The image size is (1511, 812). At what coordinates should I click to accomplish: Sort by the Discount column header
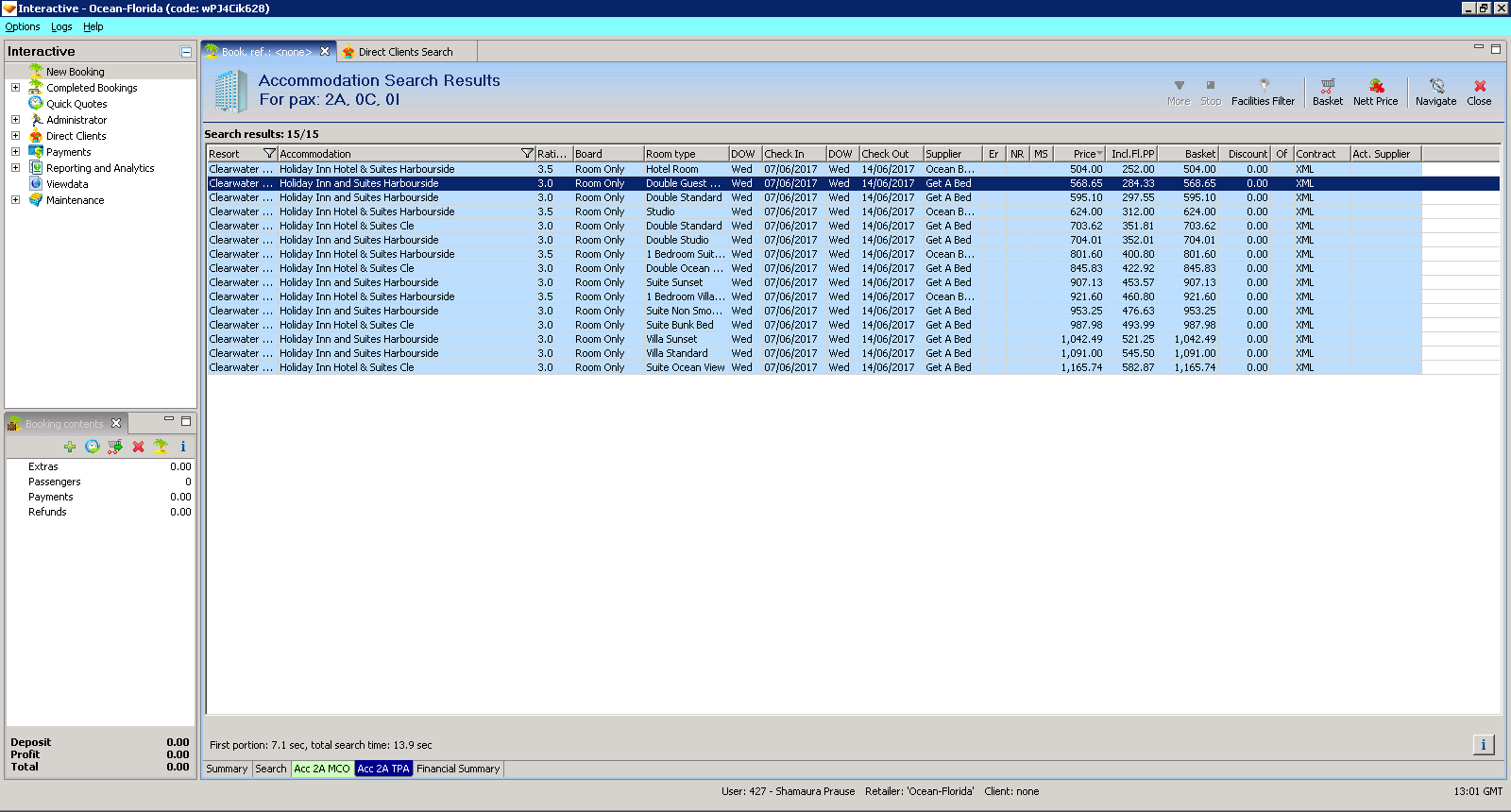tap(1246, 154)
